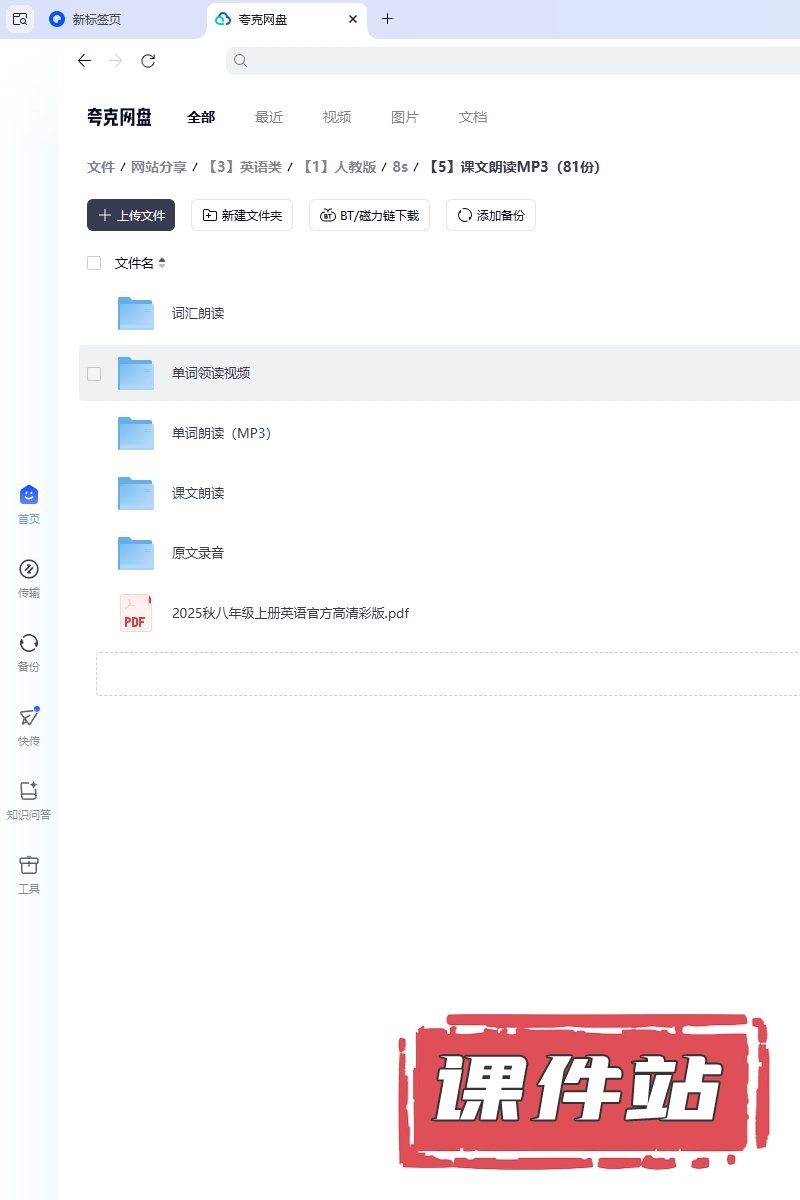
Task: Open the 知识问答 sidebar icon
Action: (x=29, y=791)
